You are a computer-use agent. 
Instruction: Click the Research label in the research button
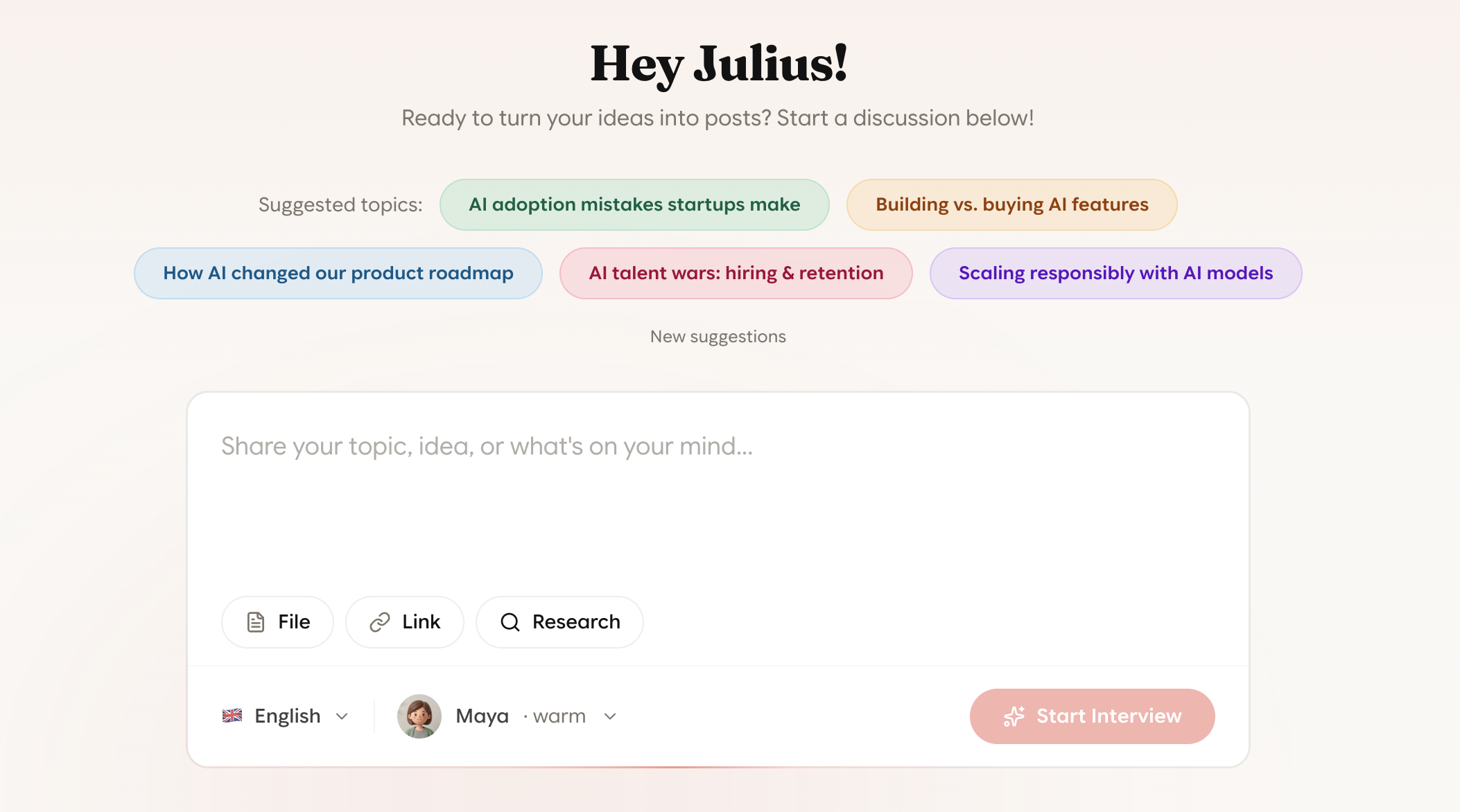576,622
